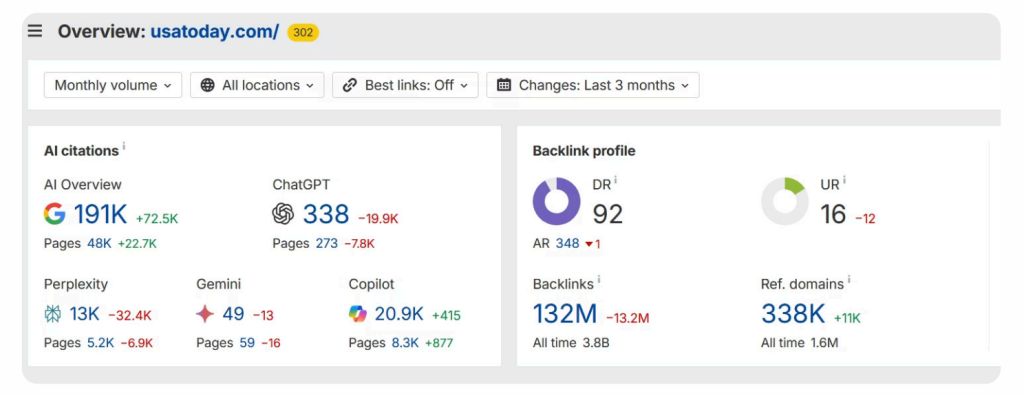Open the Copilot 20.9K citations
Image resolution: width=1024 pixels, height=394 pixels.
[399, 314]
